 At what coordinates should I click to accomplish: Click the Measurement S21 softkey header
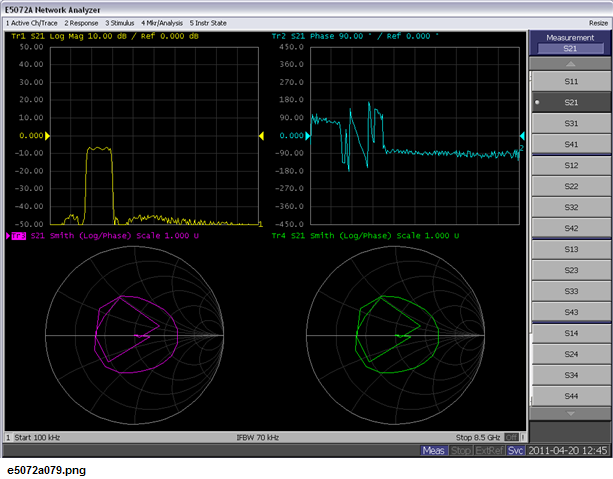(570, 43)
